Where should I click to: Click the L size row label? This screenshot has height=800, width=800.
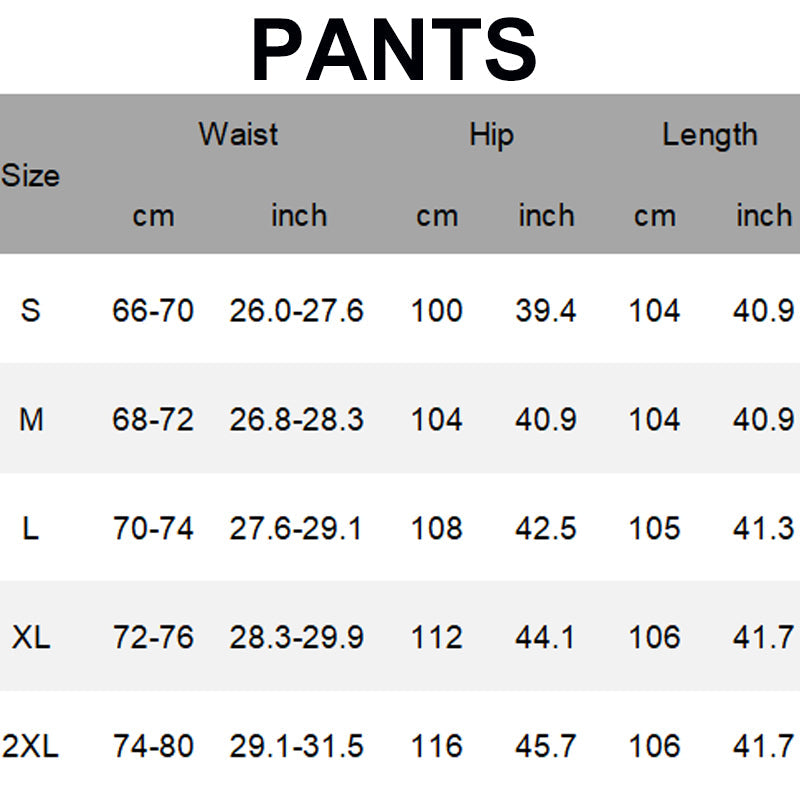pos(31,528)
